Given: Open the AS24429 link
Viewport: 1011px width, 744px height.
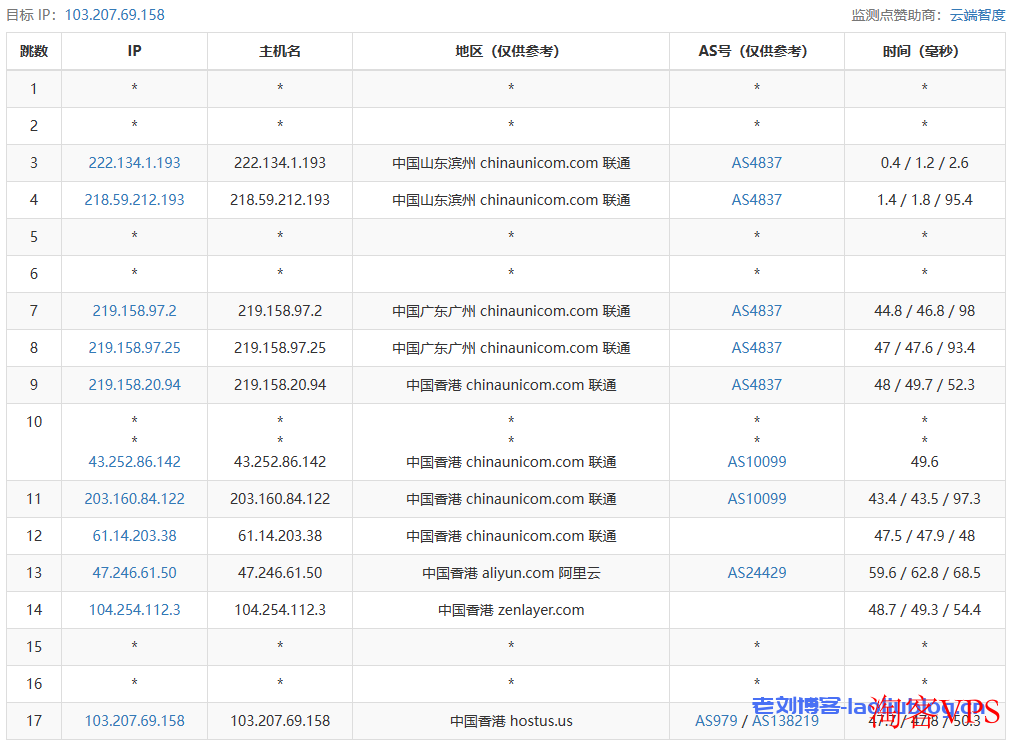Looking at the screenshot, I should [x=756, y=573].
